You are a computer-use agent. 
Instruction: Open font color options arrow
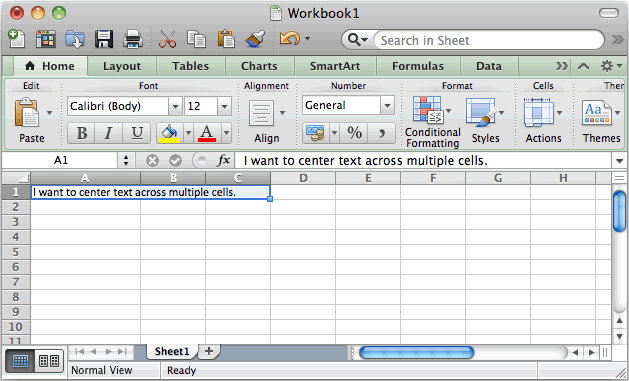(x=226, y=133)
